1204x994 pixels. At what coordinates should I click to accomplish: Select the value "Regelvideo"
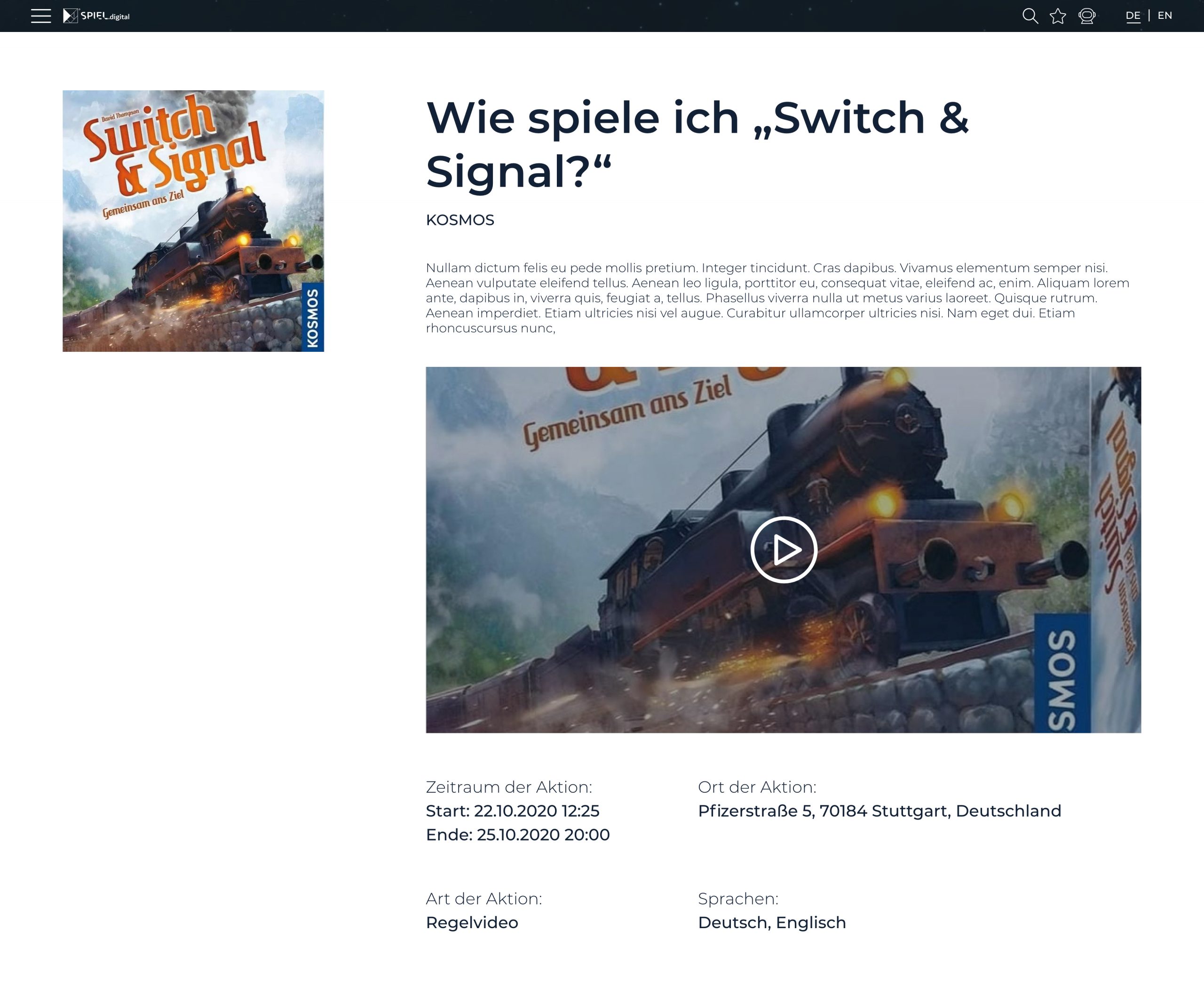472,922
